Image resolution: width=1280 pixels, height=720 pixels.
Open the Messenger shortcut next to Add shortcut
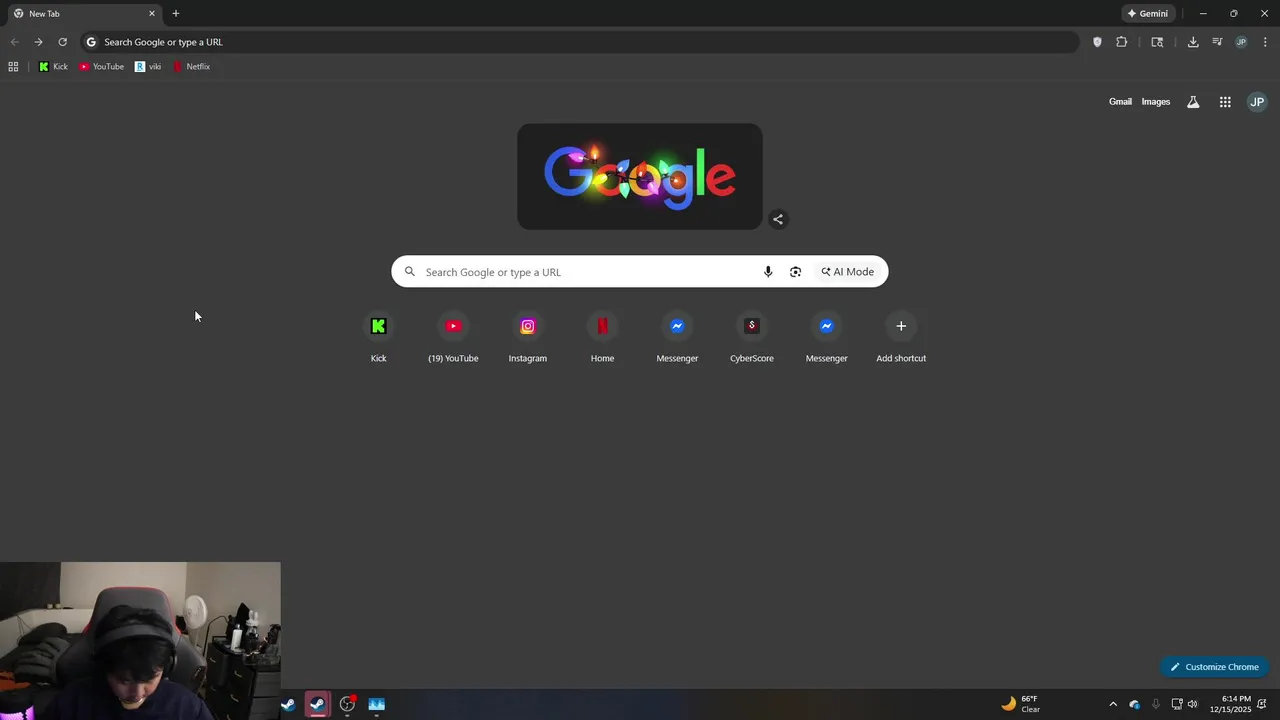click(826, 338)
